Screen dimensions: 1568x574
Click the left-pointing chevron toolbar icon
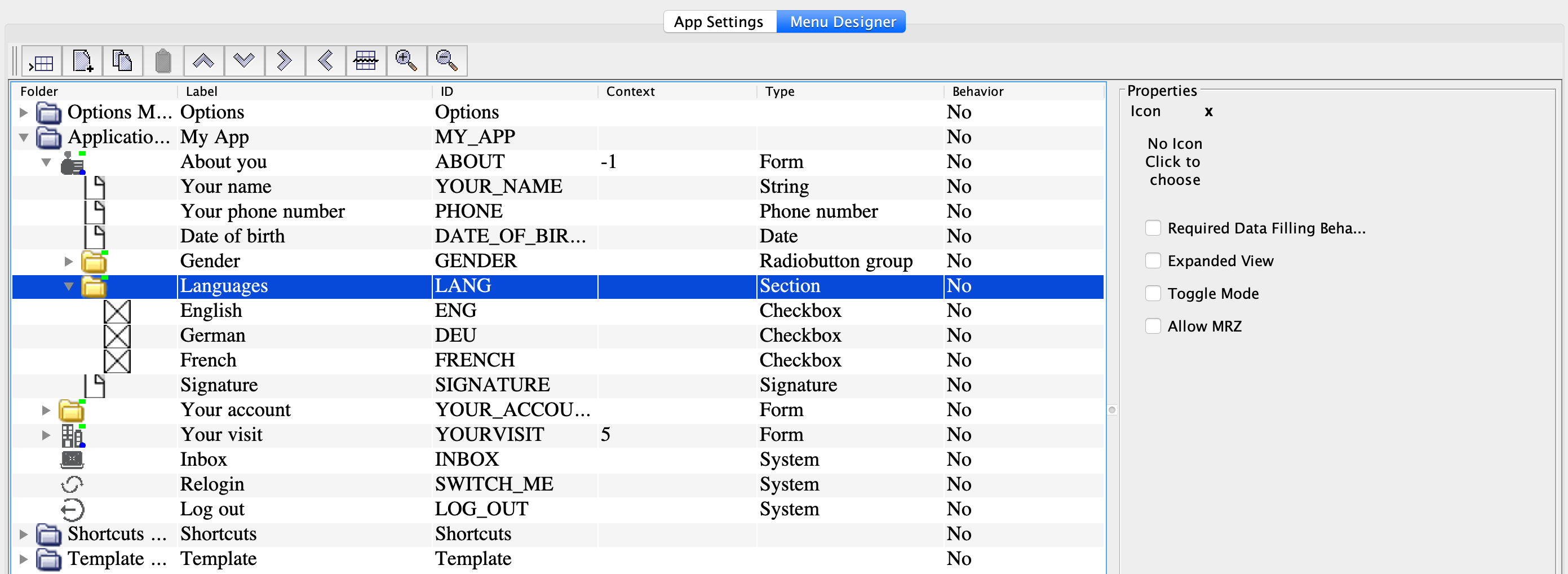[x=325, y=61]
